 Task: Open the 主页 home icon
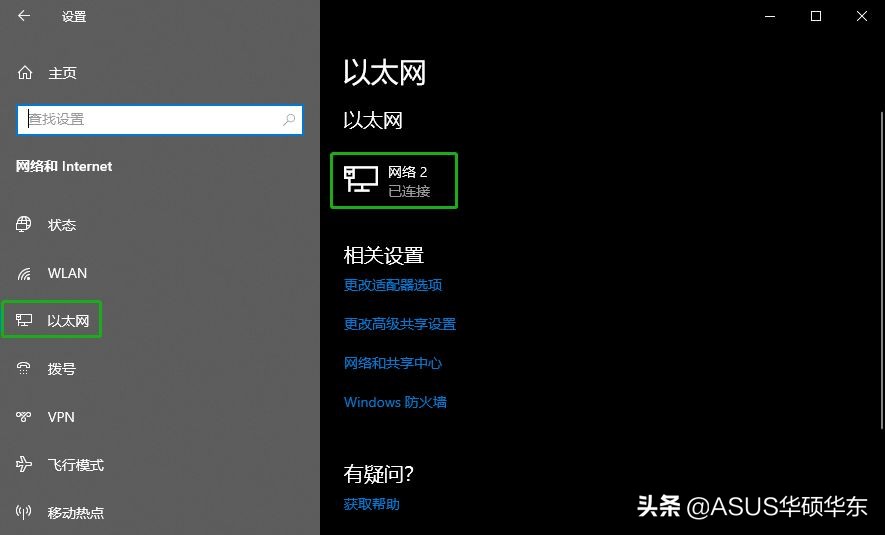tap(25, 73)
